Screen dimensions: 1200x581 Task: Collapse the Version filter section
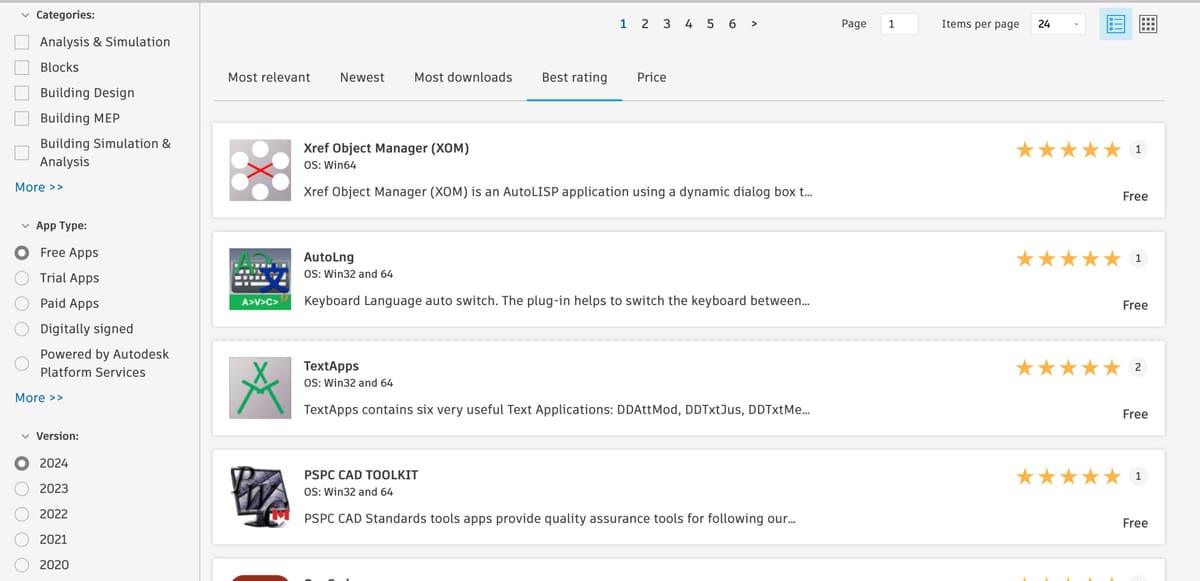[25, 436]
